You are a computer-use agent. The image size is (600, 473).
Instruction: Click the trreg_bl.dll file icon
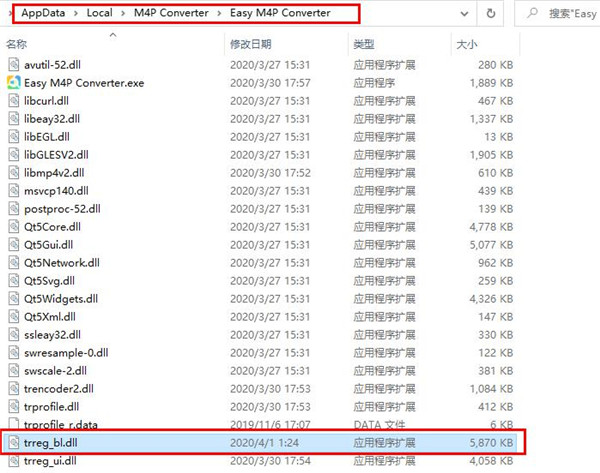coord(14,443)
